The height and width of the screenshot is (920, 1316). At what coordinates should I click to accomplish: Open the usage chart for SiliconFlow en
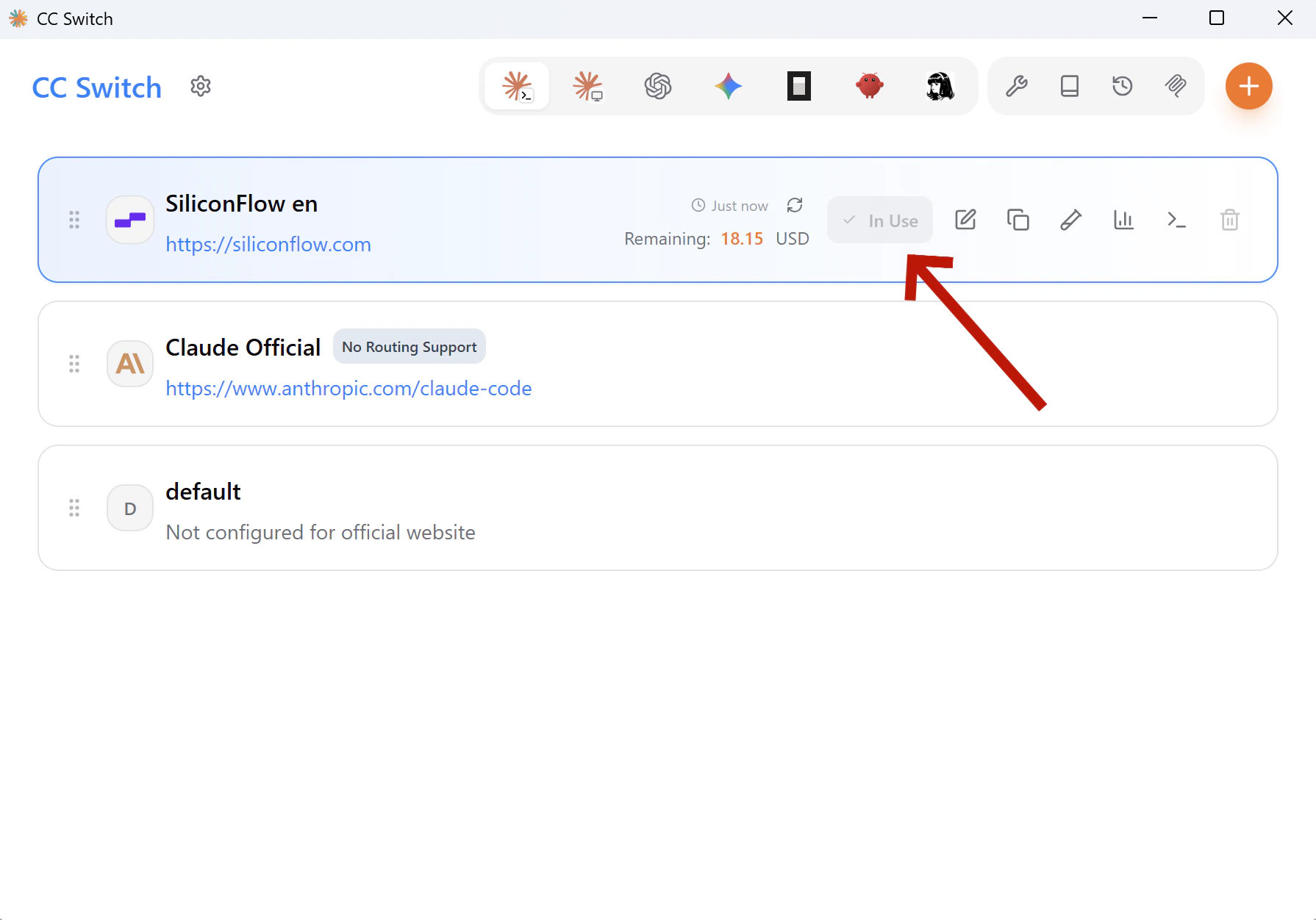(x=1124, y=220)
